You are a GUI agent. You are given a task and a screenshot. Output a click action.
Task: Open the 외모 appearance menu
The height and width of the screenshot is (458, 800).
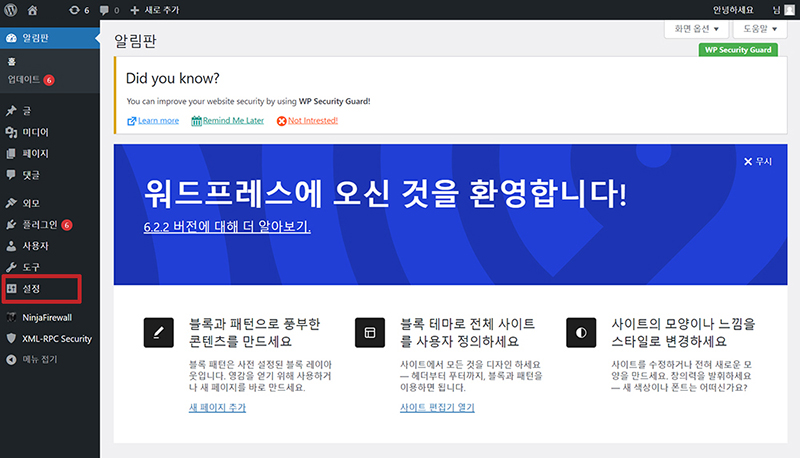point(50,203)
